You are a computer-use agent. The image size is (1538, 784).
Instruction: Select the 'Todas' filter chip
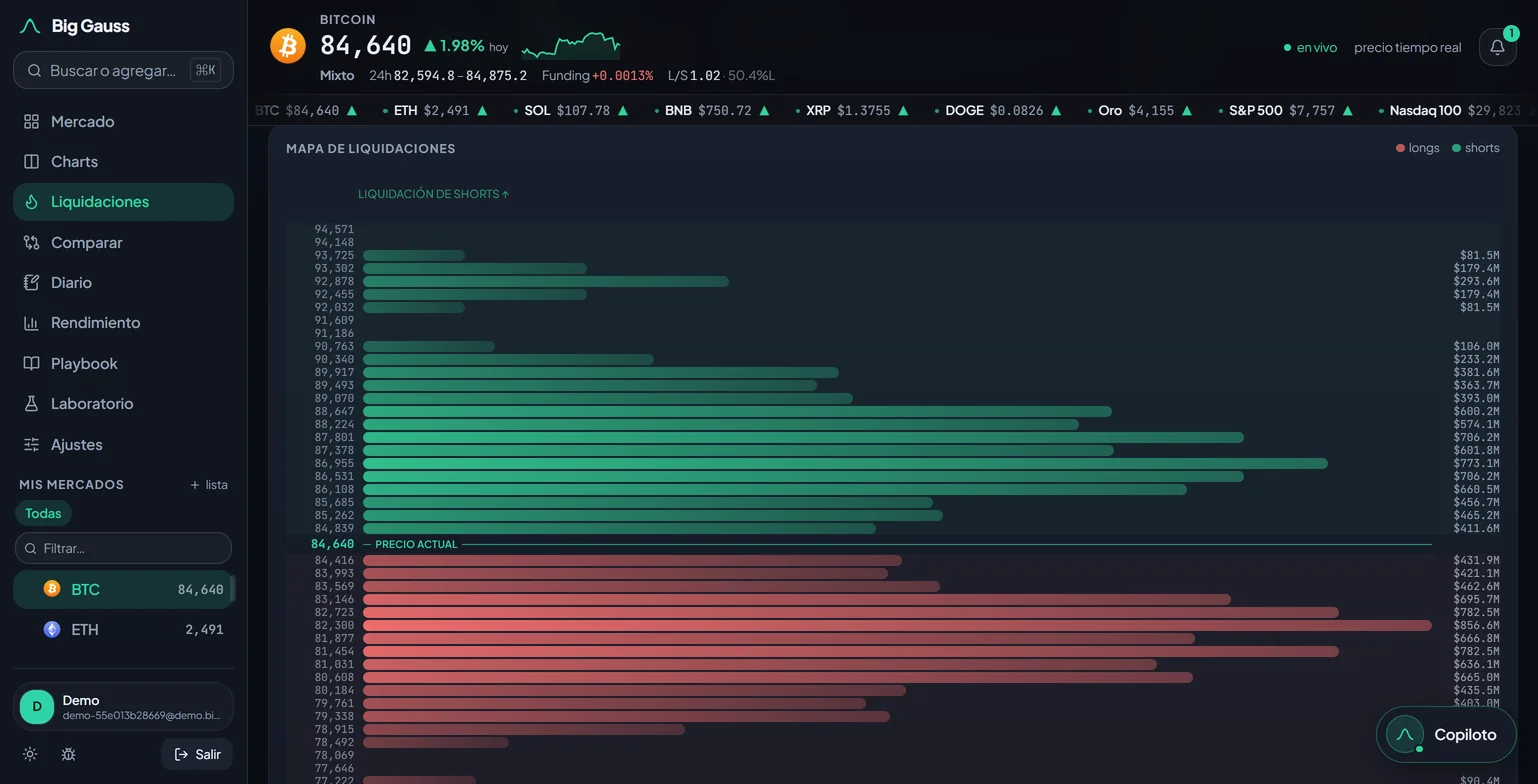click(x=43, y=513)
